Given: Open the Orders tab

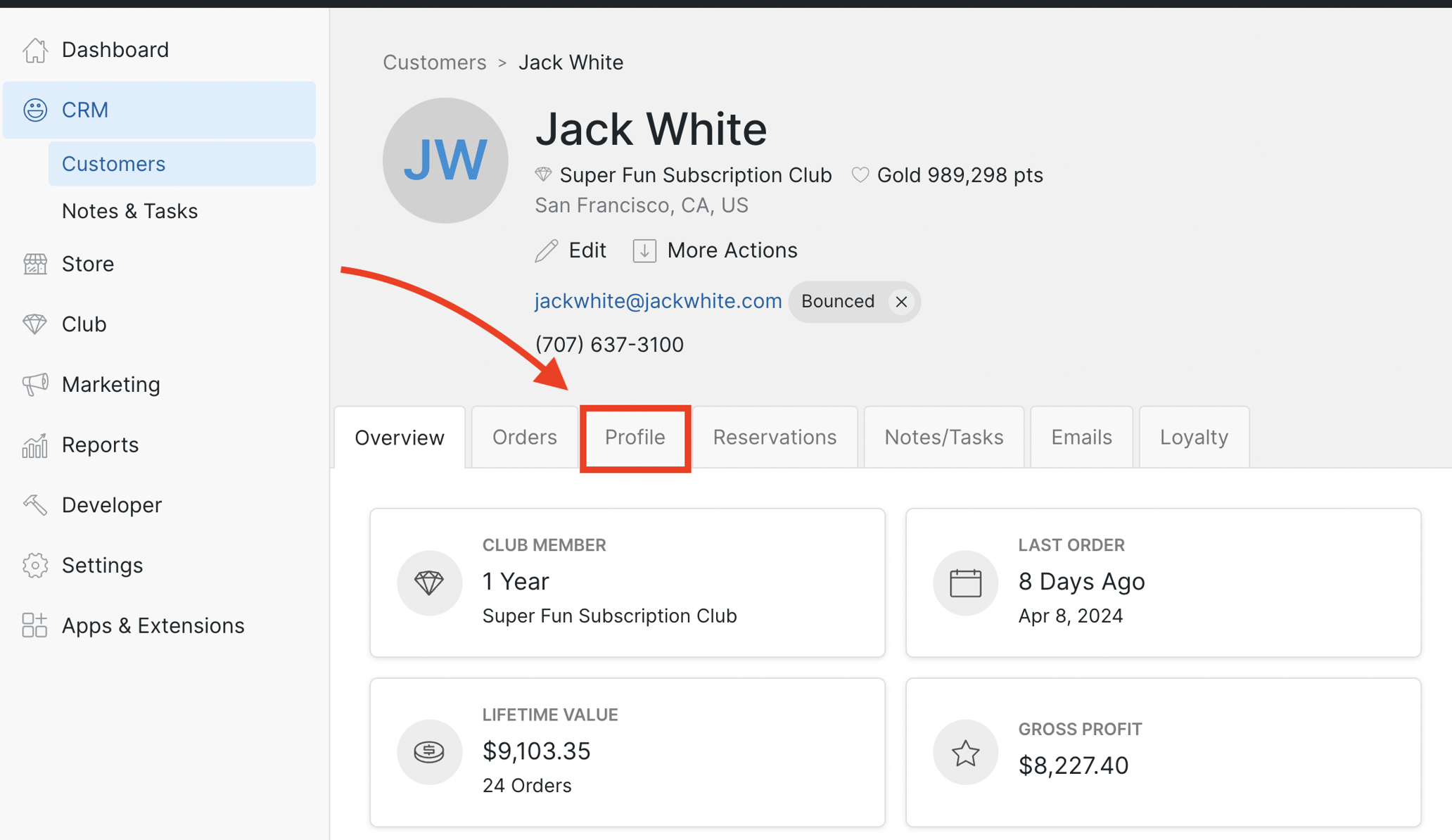Looking at the screenshot, I should click(x=525, y=438).
